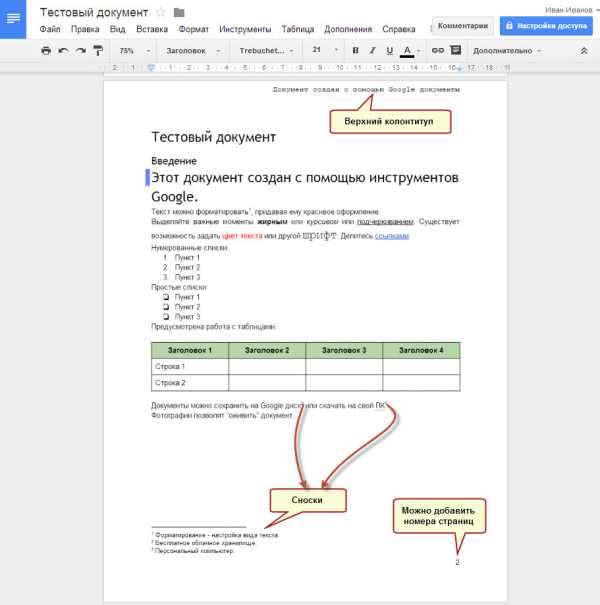Open the Правка menu
Viewport: 600px width, 605px height.
tap(85, 29)
